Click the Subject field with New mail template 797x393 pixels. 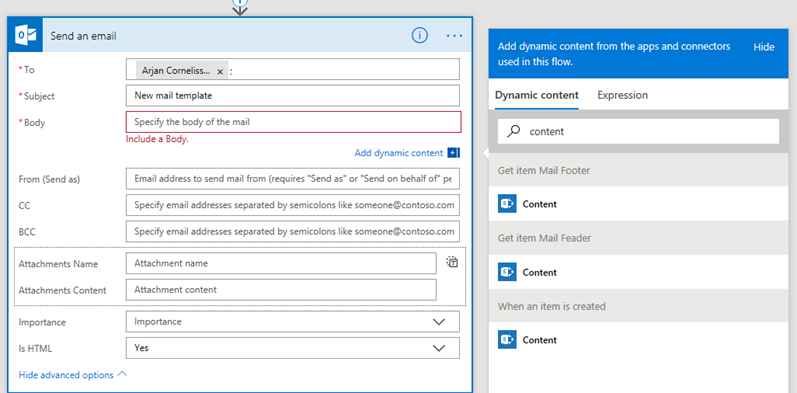pyautogui.click(x=293, y=96)
